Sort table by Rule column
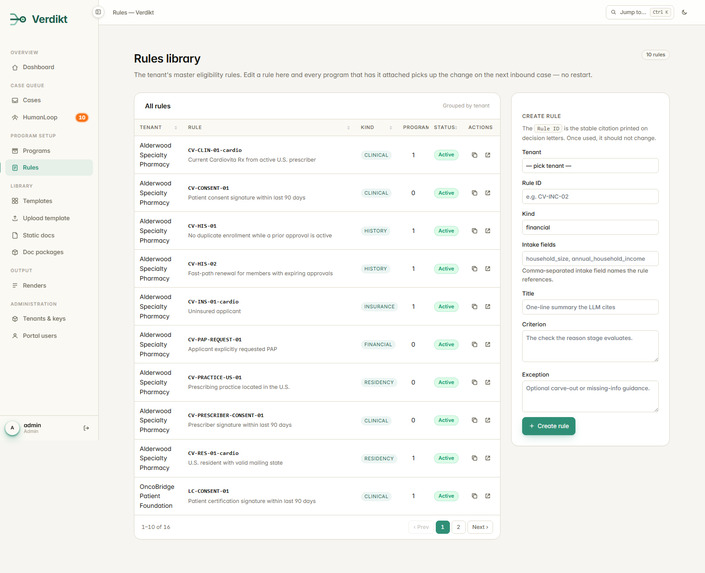 coord(268,127)
